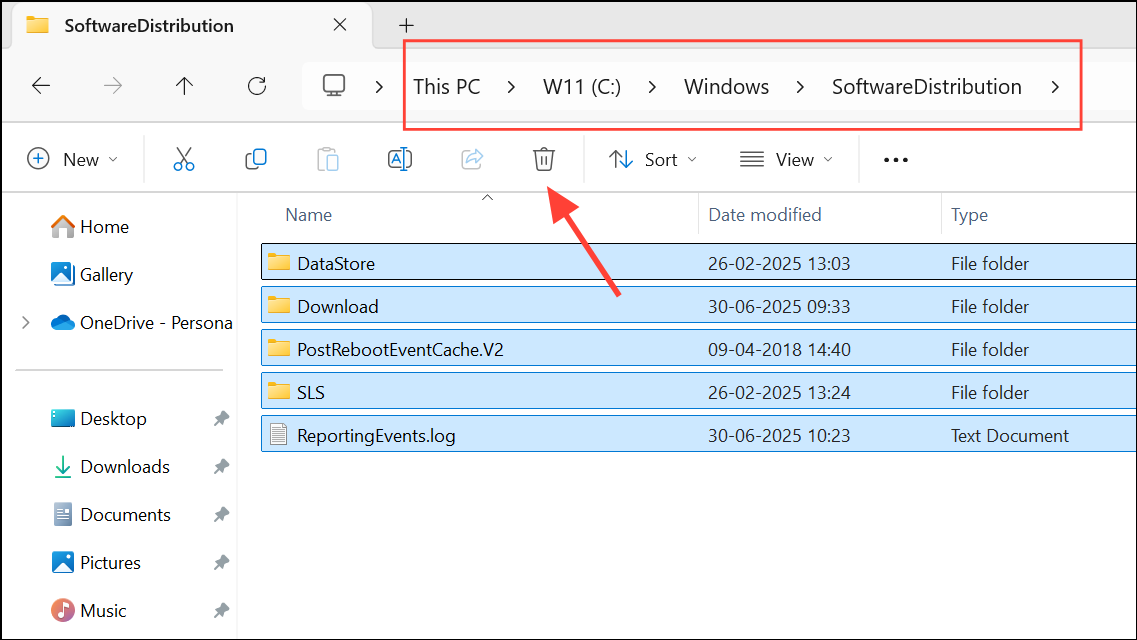Cut selected items with scissors icon
Image resolution: width=1137 pixels, height=640 pixels.
[x=183, y=159]
